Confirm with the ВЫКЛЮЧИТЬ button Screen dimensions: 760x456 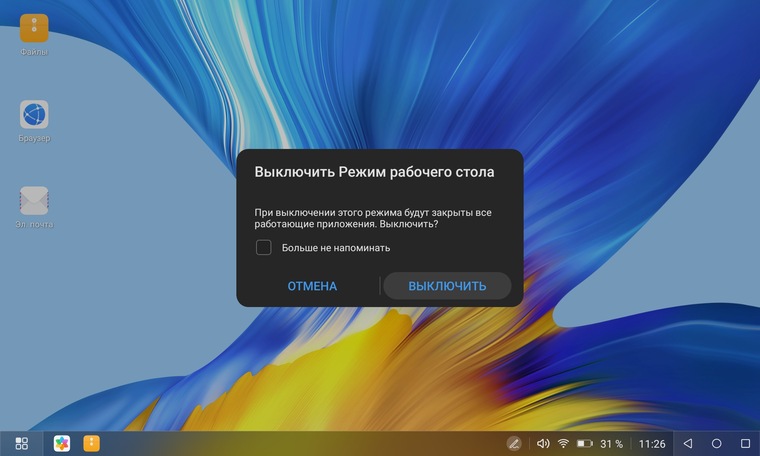pyautogui.click(x=447, y=286)
